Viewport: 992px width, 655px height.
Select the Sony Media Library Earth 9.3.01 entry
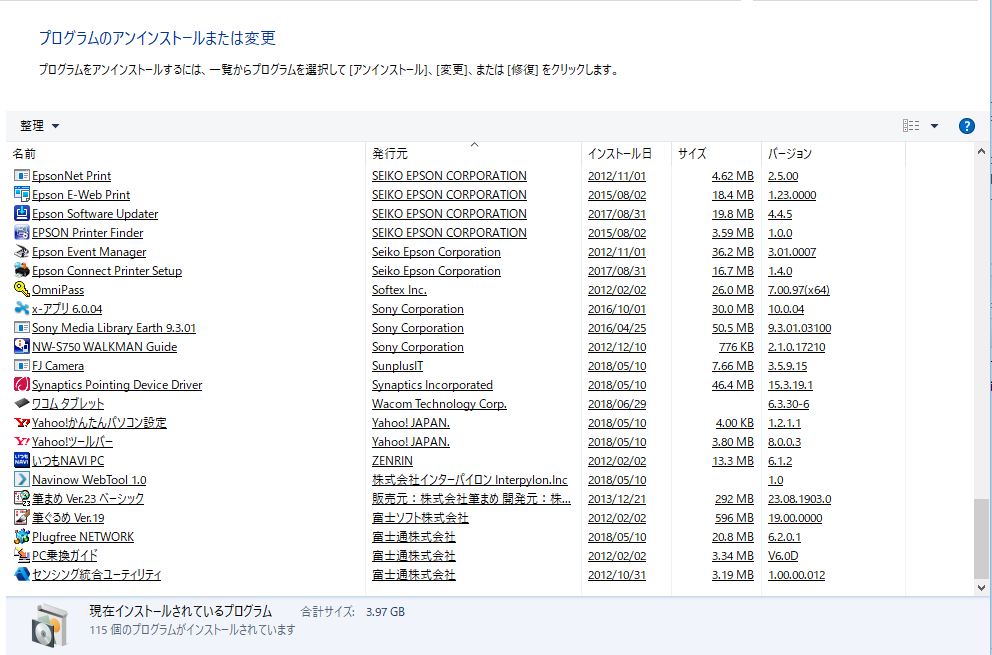point(113,328)
